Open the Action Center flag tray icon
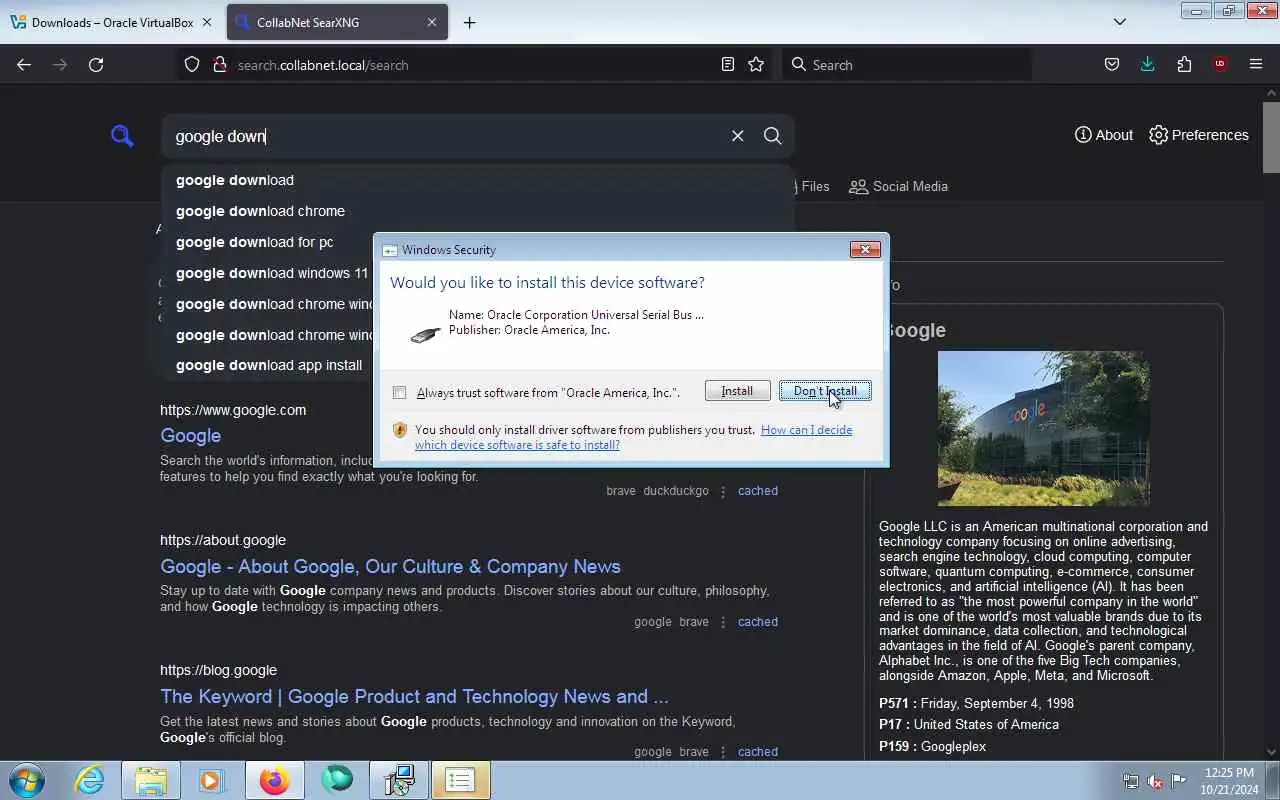 [1179, 781]
